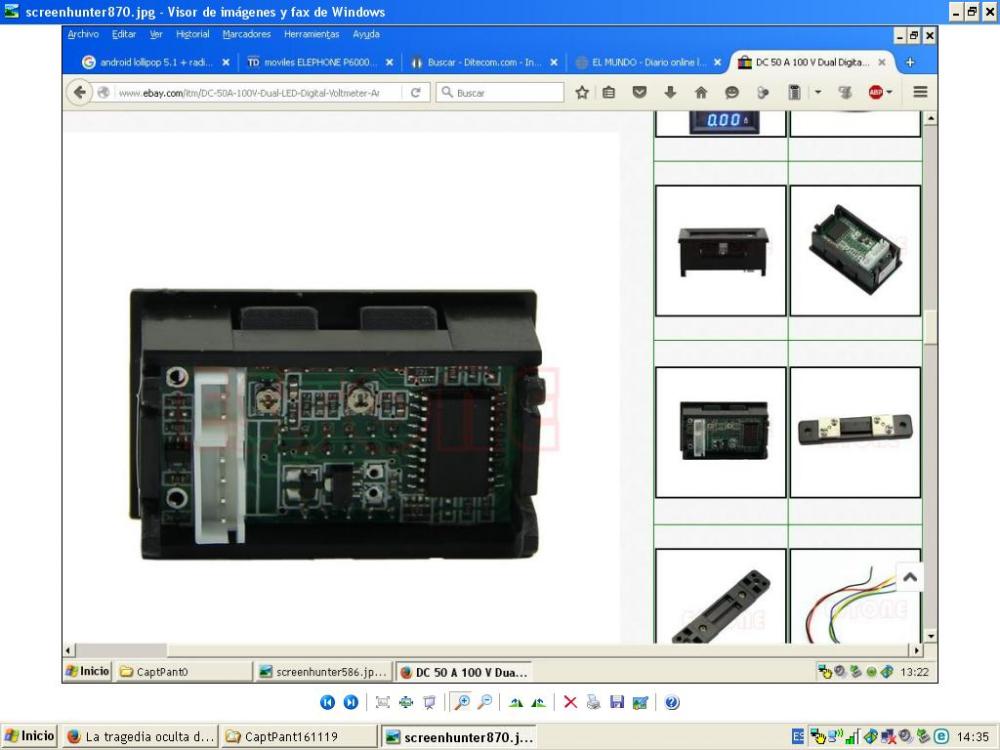This screenshot has height=750, width=1000.
Task: Switch to the Buscar - Ditecom.com tab
Action: click(x=485, y=62)
